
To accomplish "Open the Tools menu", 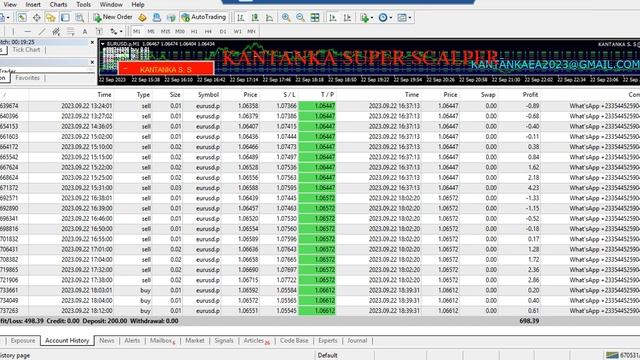I will [84, 4].
